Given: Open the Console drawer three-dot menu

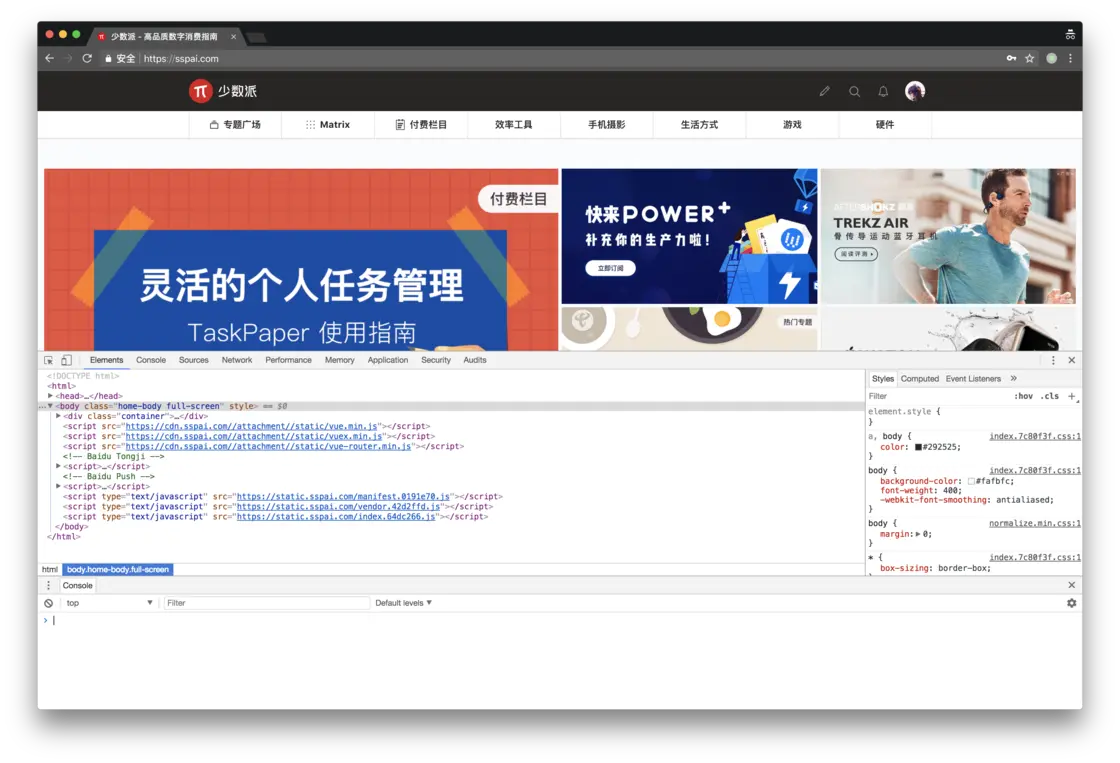Looking at the screenshot, I should [49, 586].
